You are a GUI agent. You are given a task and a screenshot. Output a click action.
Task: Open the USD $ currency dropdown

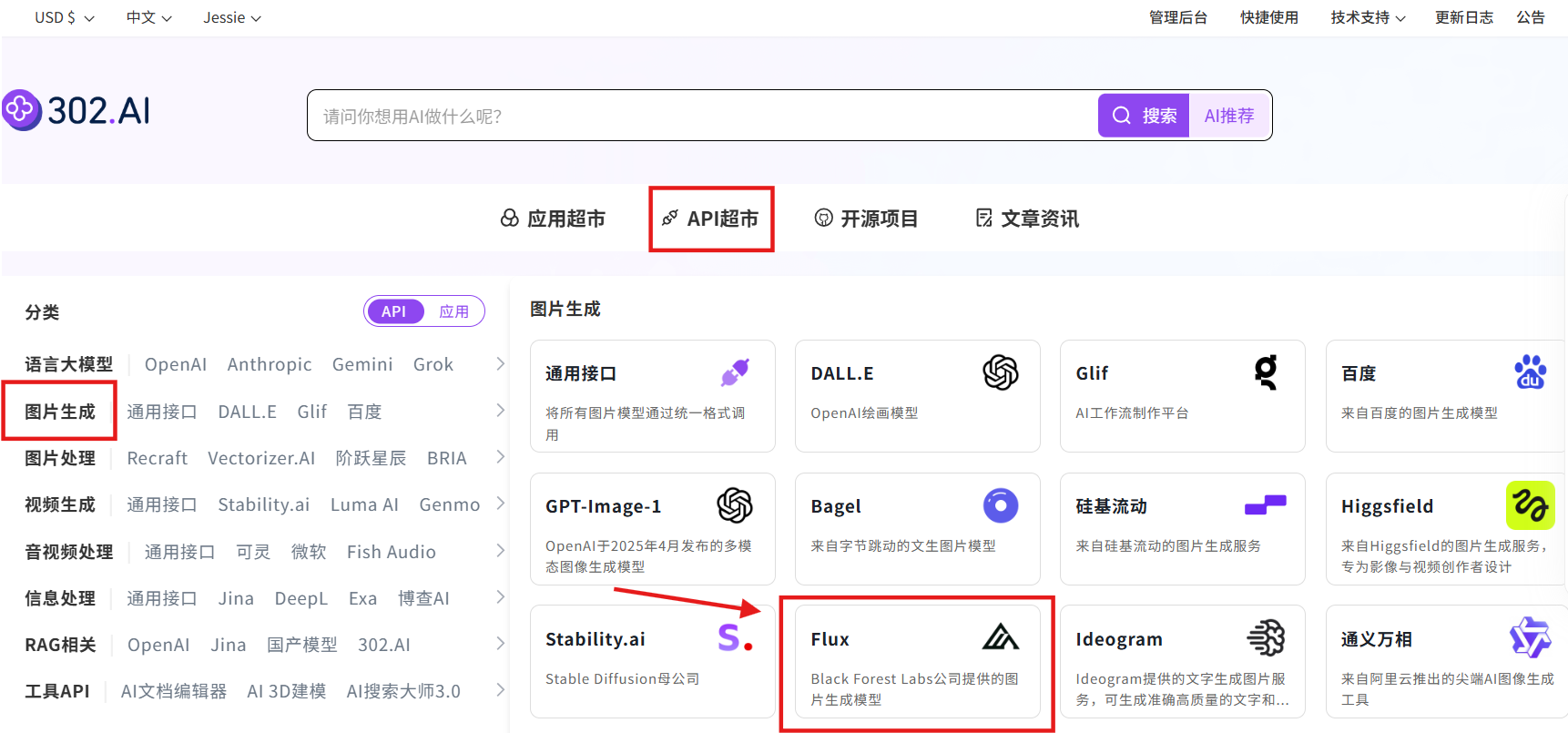[x=65, y=17]
